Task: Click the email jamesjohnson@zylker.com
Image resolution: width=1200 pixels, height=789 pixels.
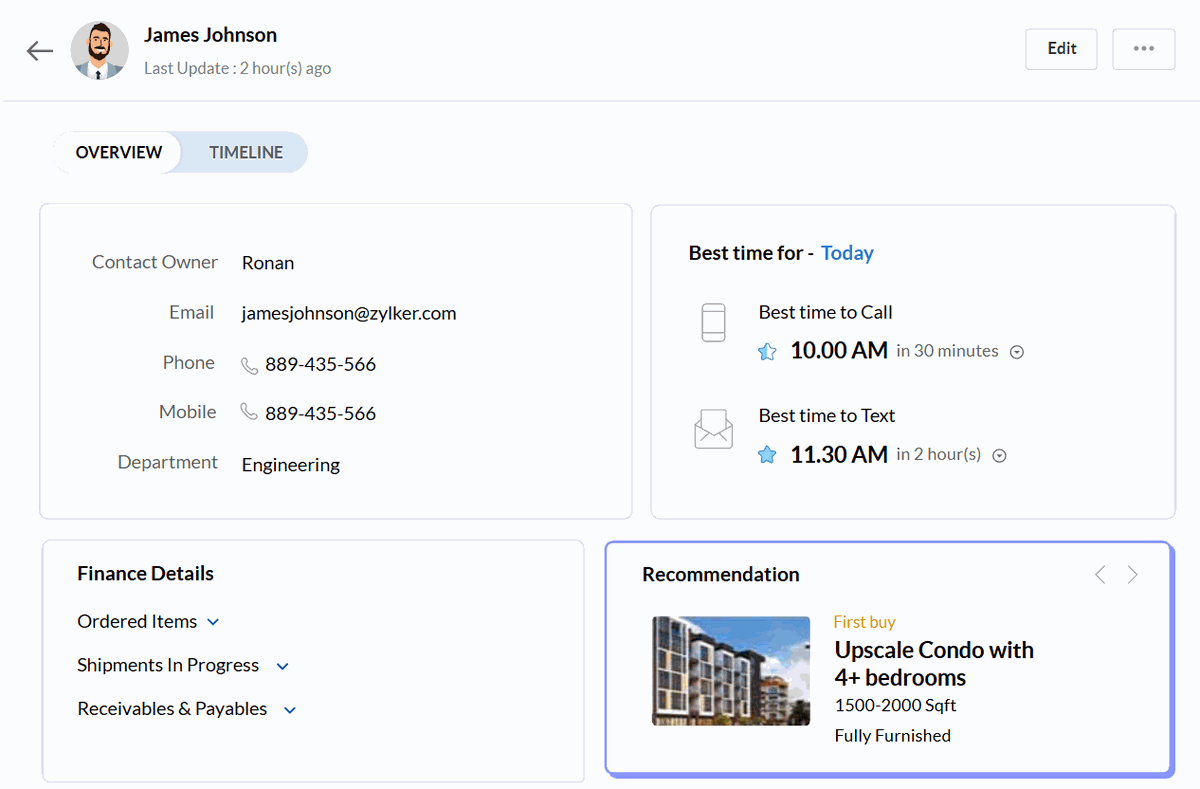Action: pyautogui.click(x=349, y=313)
